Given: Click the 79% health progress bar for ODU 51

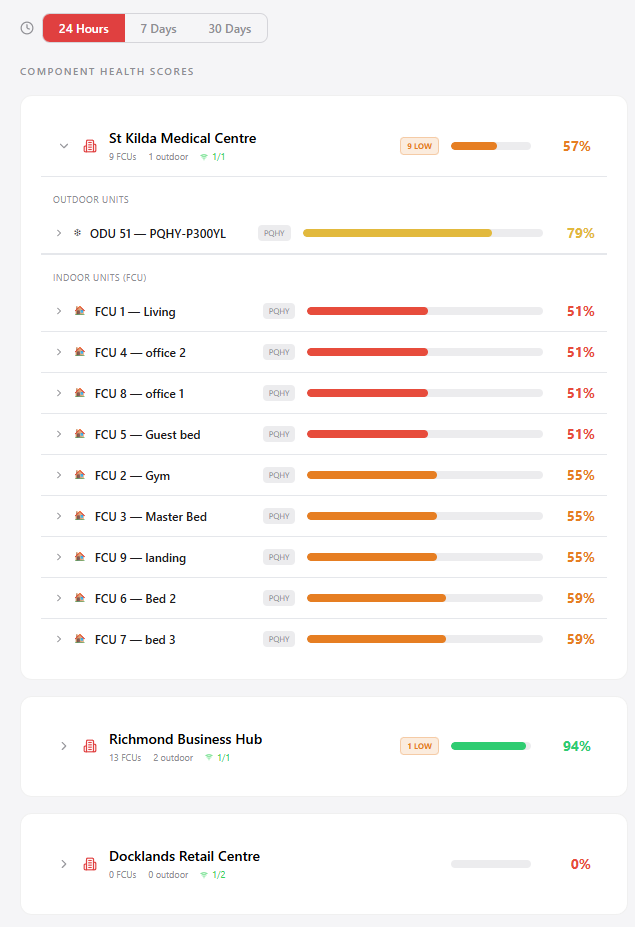Looking at the screenshot, I should pyautogui.click(x=422, y=233).
